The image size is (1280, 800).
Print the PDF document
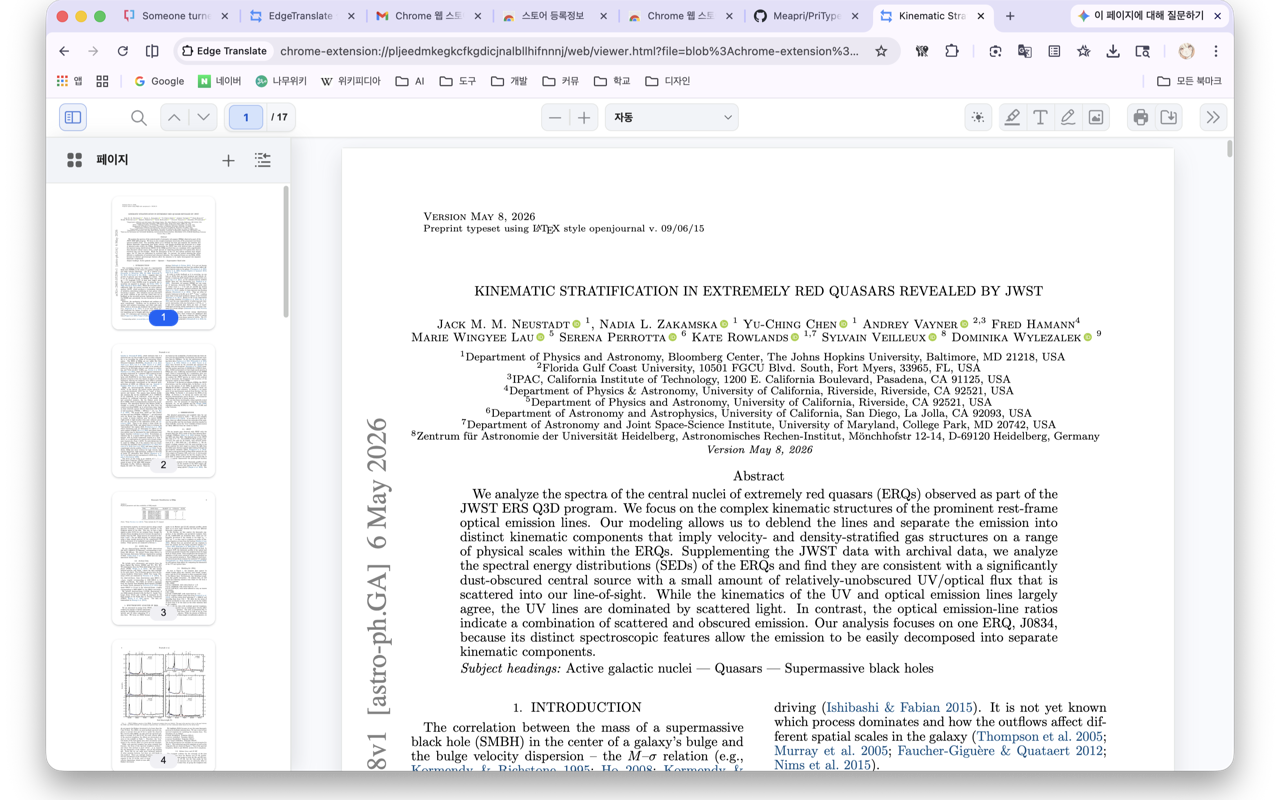(1141, 118)
